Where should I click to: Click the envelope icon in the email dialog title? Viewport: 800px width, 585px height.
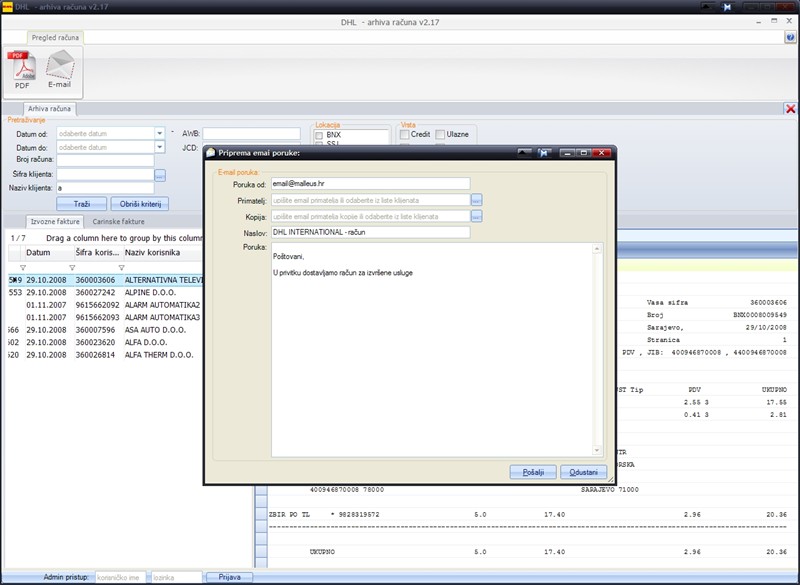(x=210, y=152)
